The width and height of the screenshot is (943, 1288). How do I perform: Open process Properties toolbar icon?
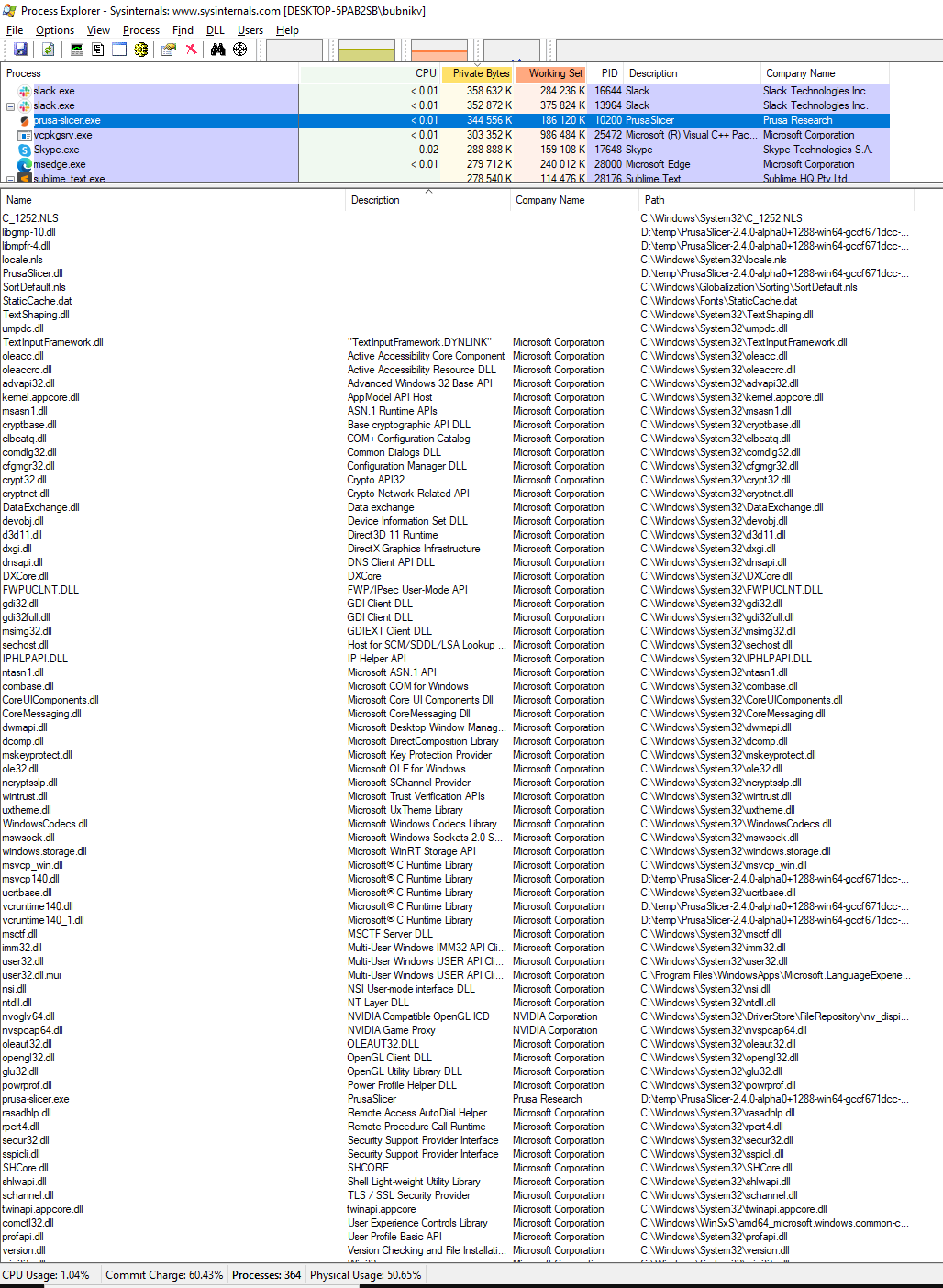pos(168,49)
